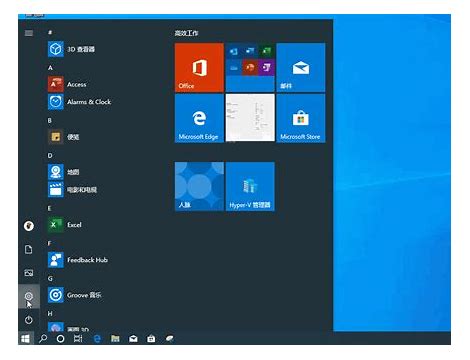The height and width of the screenshot is (360, 470).
Task: Open Groove music app
Action: (x=56, y=295)
